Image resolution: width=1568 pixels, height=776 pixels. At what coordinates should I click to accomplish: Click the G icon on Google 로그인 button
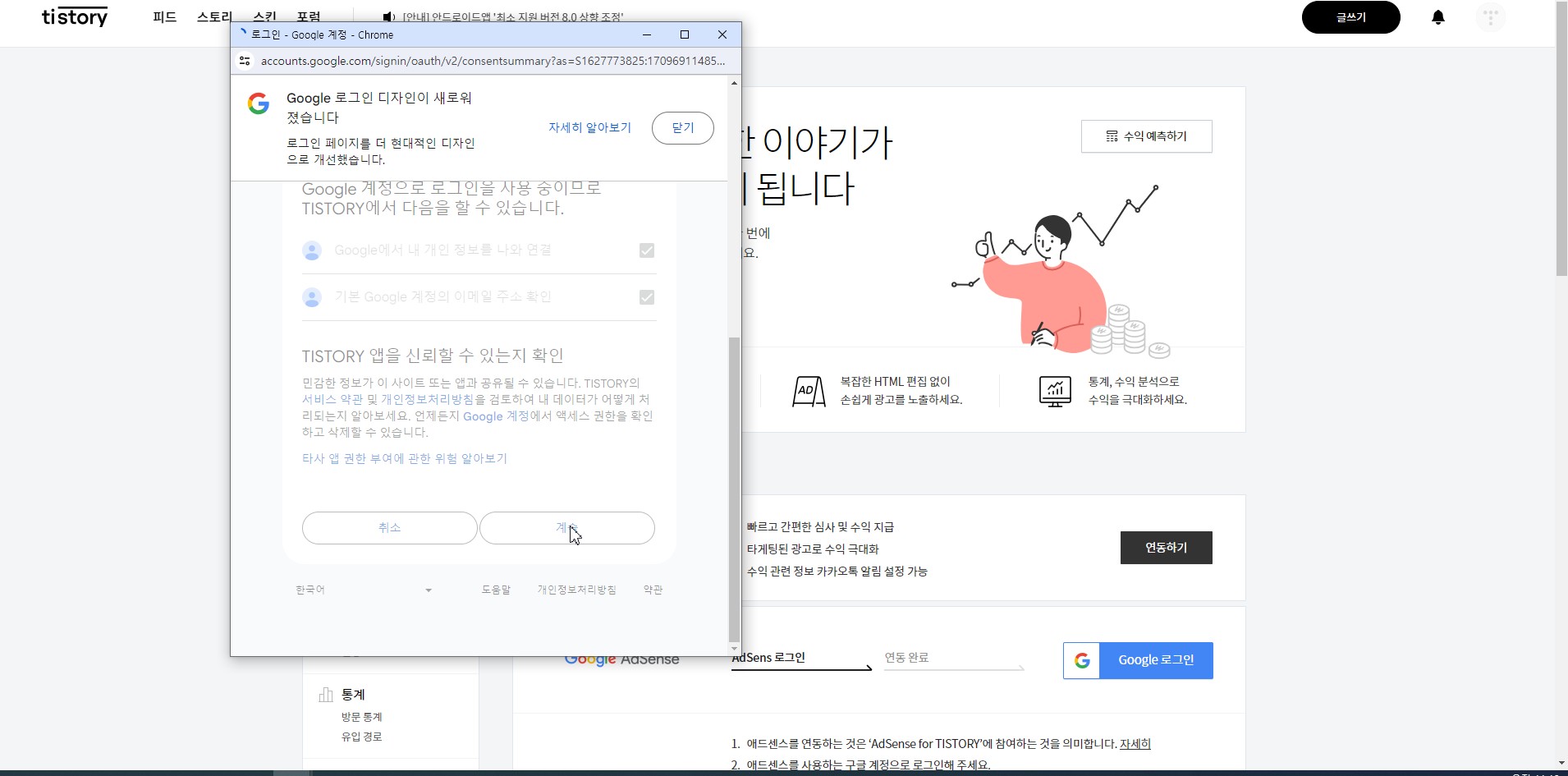[1082, 660]
